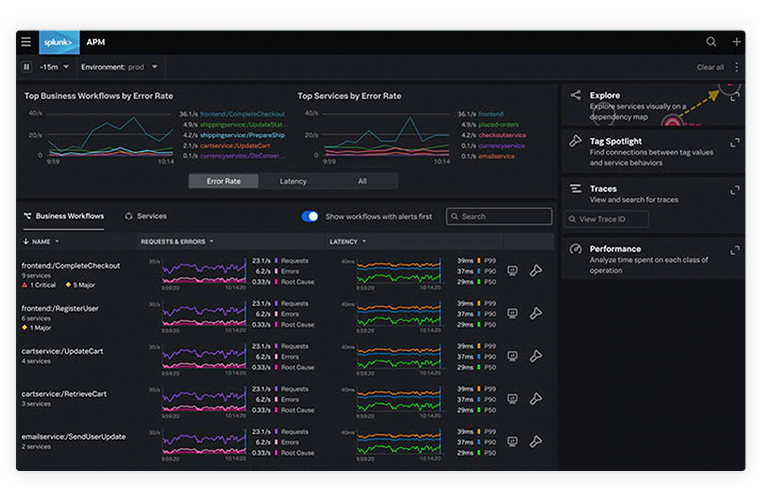Select the Latency chart view

(x=293, y=181)
